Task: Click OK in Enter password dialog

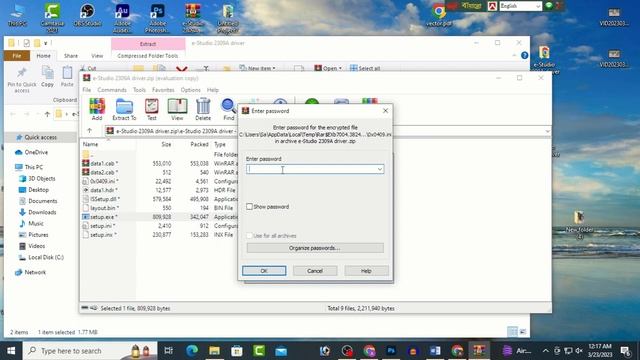Action: point(264,271)
